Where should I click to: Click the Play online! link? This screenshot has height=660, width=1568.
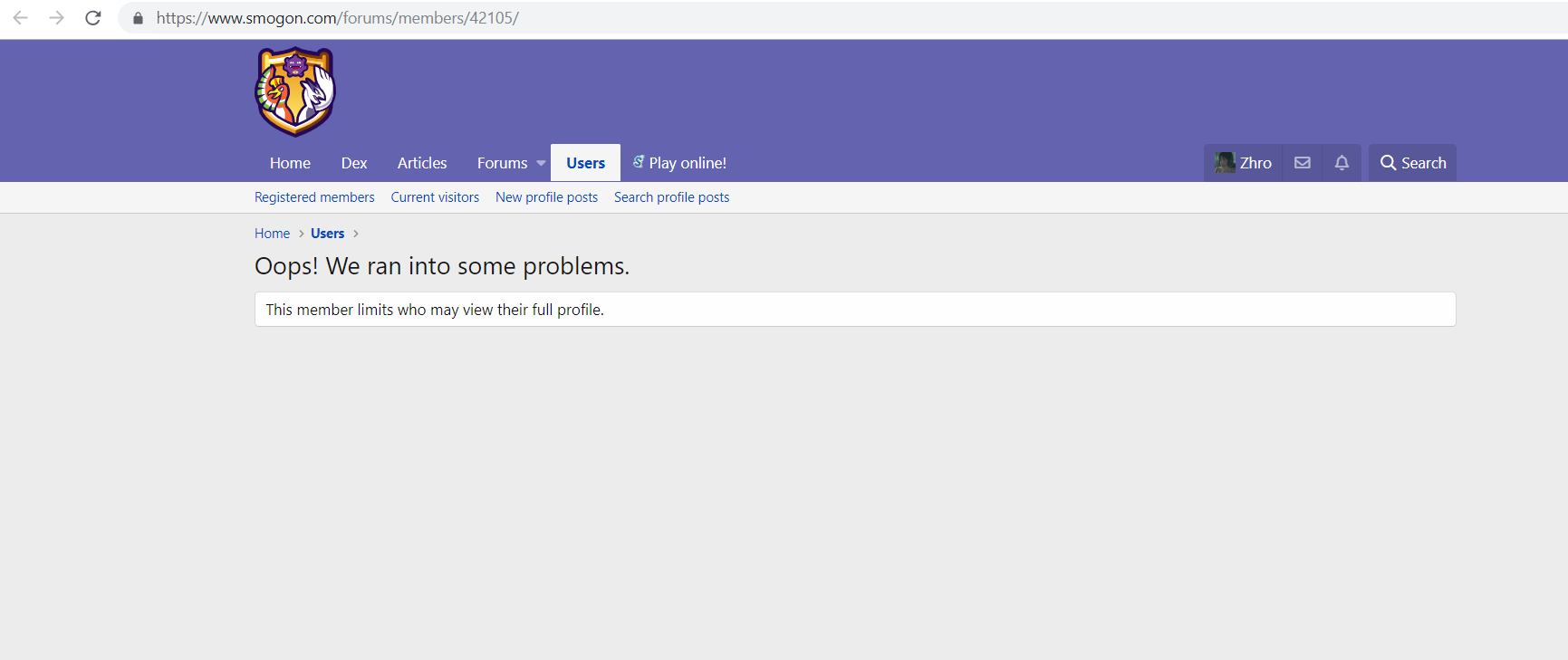(679, 163)
